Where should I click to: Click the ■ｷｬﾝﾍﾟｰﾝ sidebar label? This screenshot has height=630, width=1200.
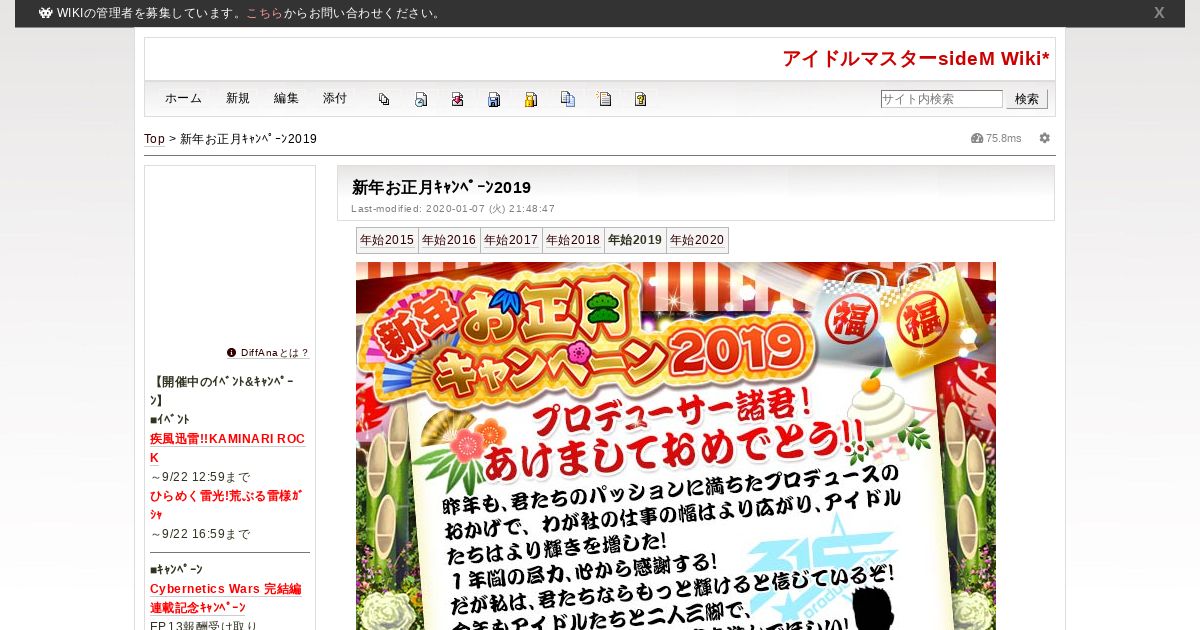pyautogui.click(x=176, y=569)
